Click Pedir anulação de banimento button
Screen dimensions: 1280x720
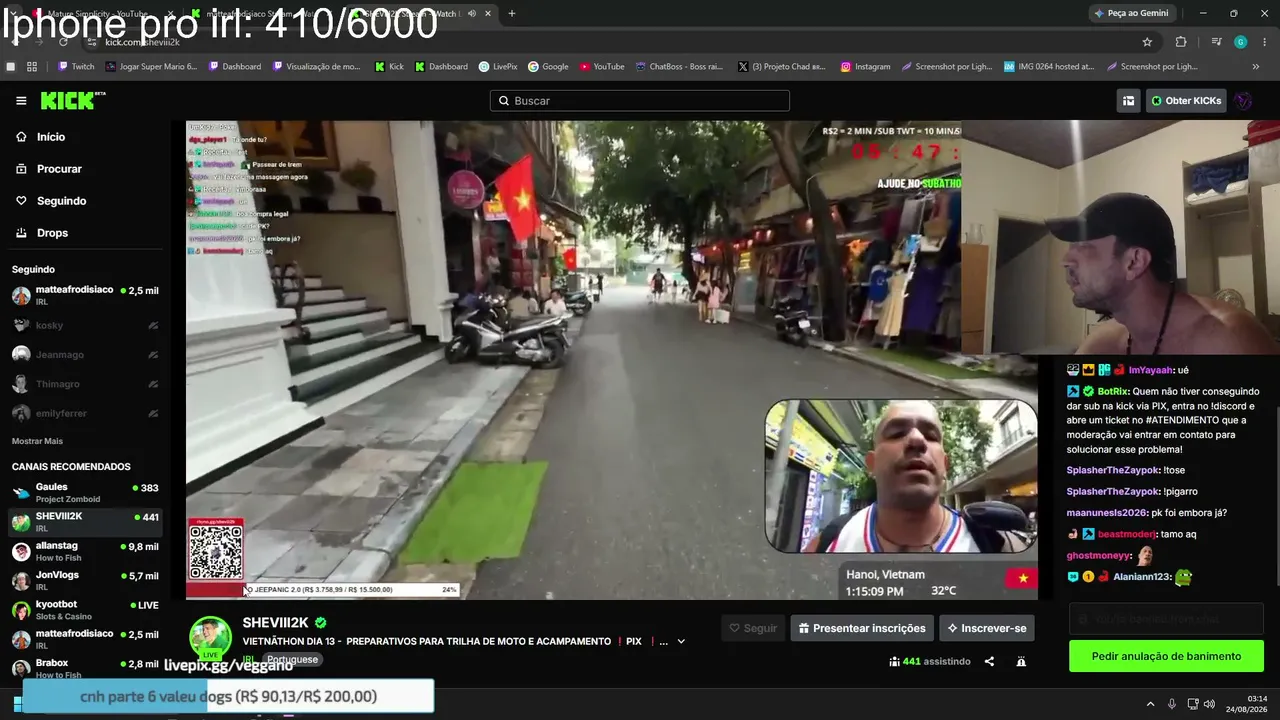coord(1166,656)
